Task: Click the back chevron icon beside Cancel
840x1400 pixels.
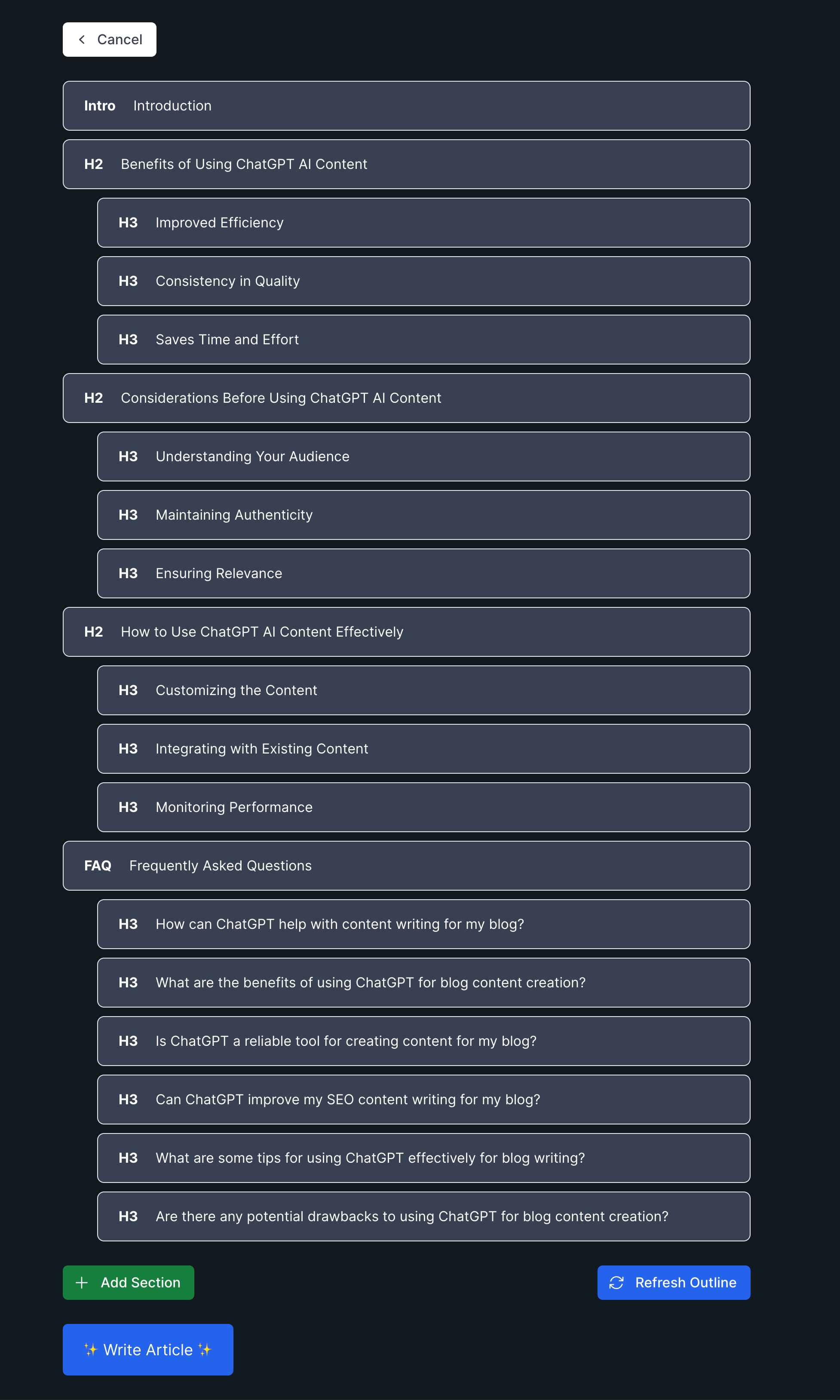Action: pos(82,40)
